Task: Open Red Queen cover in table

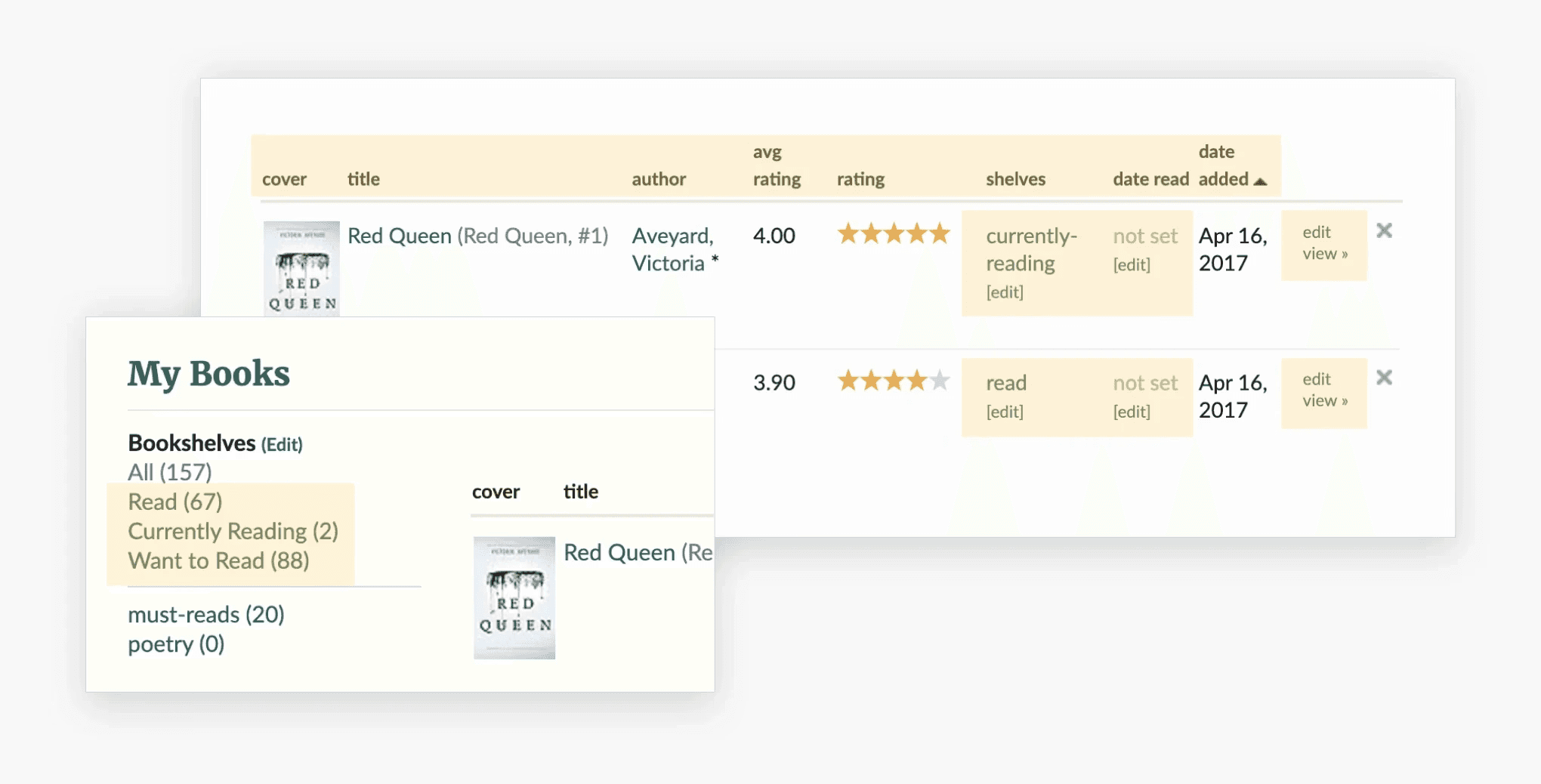Action: pyautogui.click(x=301, y=269)
